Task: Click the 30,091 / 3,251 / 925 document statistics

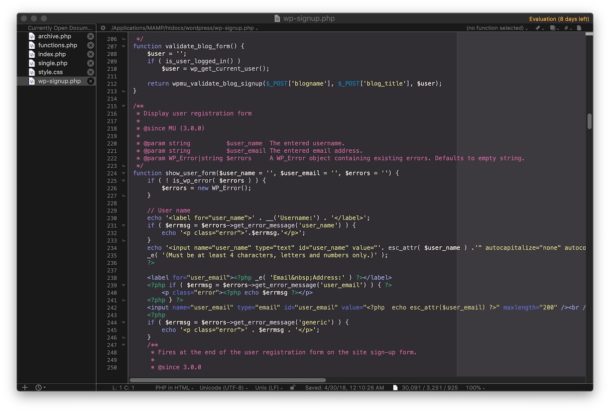Action: [429, 387]
